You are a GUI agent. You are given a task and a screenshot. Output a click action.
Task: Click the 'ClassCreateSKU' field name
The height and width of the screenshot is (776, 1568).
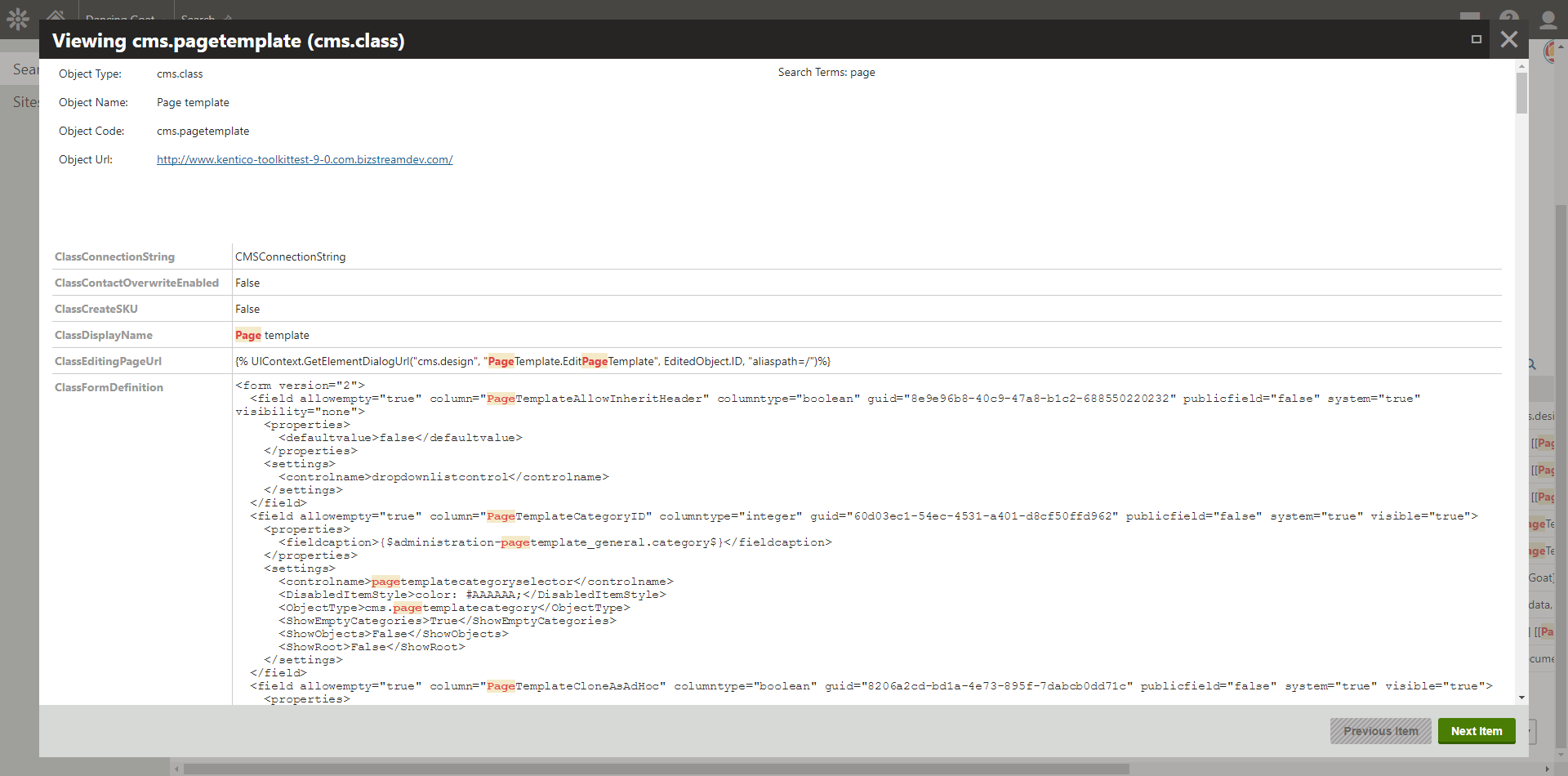pos(96,309)
